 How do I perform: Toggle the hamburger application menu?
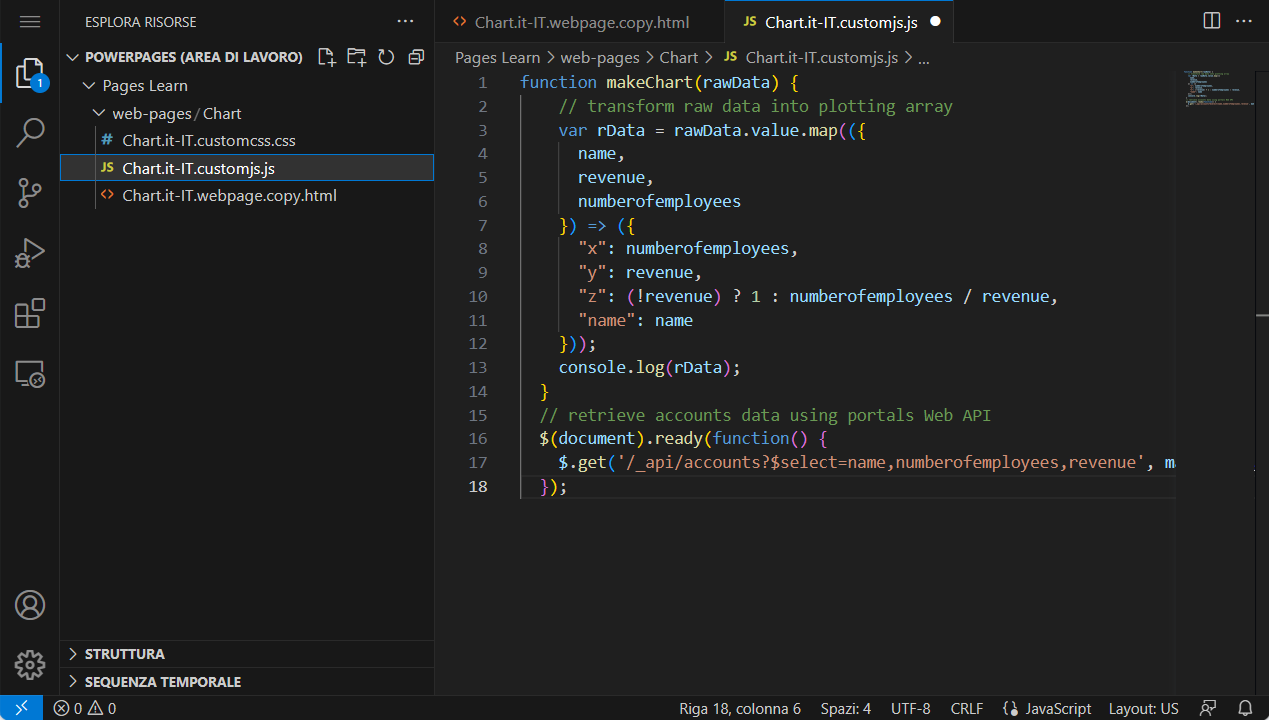30,21
